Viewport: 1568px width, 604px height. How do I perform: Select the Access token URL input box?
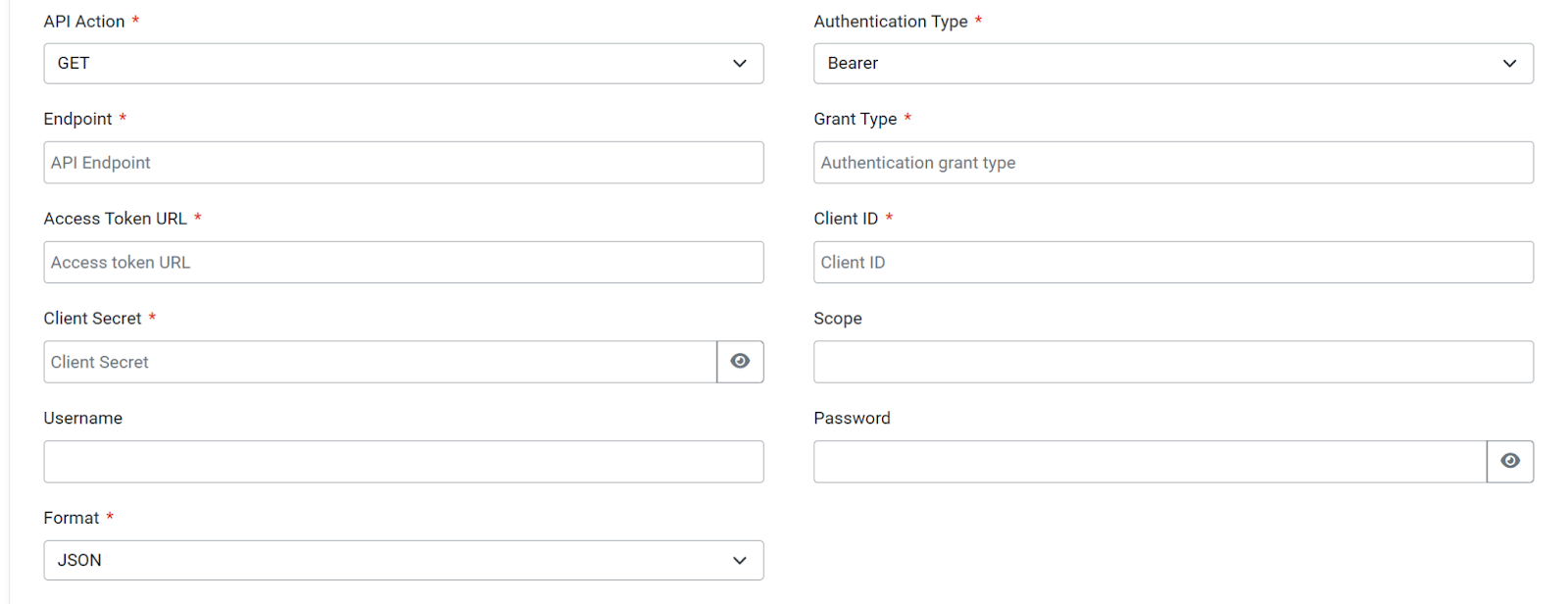pos(403,263)
